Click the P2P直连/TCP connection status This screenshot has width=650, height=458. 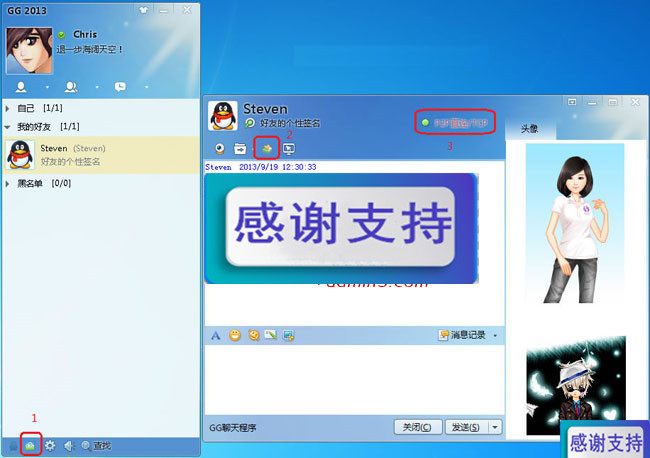click(x=455, y=123)
